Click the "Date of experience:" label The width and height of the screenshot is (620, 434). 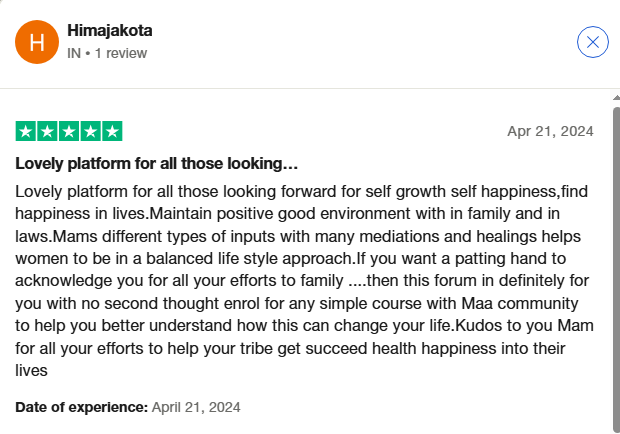82,407
